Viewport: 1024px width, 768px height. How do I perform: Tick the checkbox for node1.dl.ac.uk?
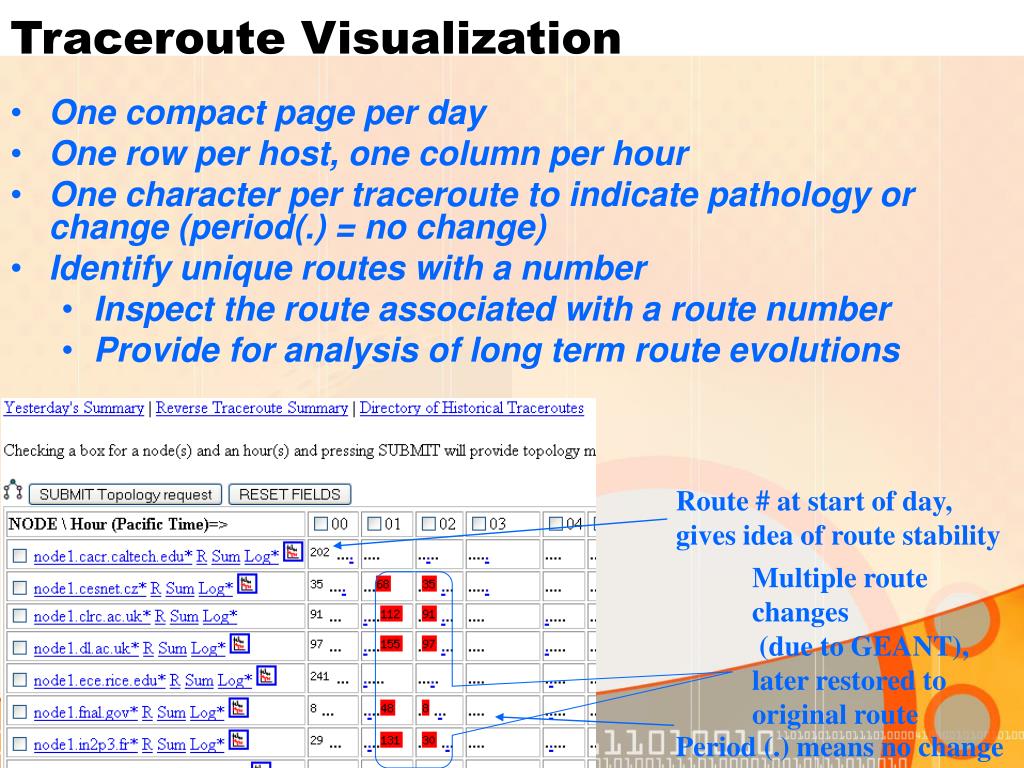(x=20, y=648)
